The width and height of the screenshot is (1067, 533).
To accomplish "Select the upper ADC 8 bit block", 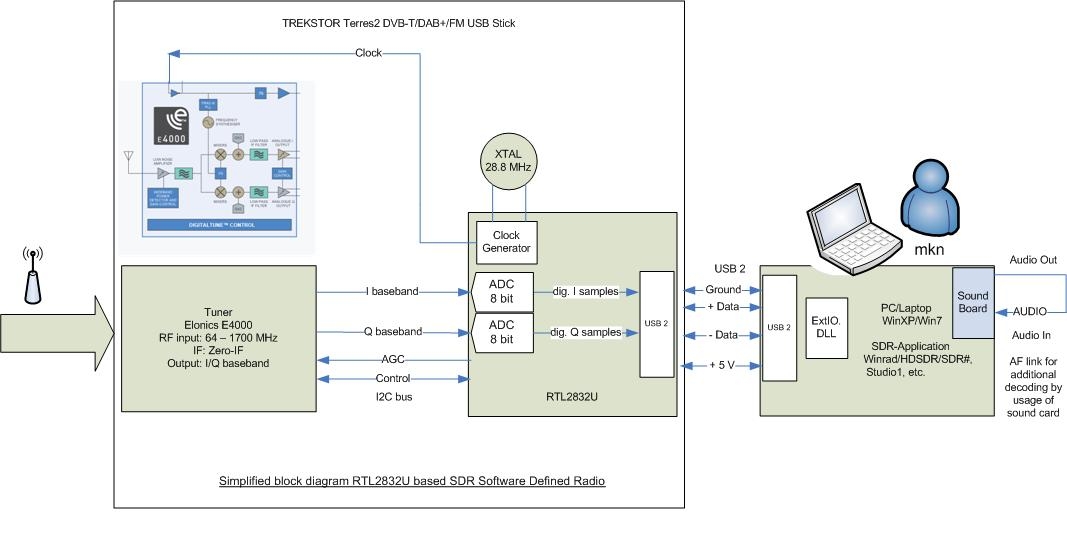I will point(502,291).
